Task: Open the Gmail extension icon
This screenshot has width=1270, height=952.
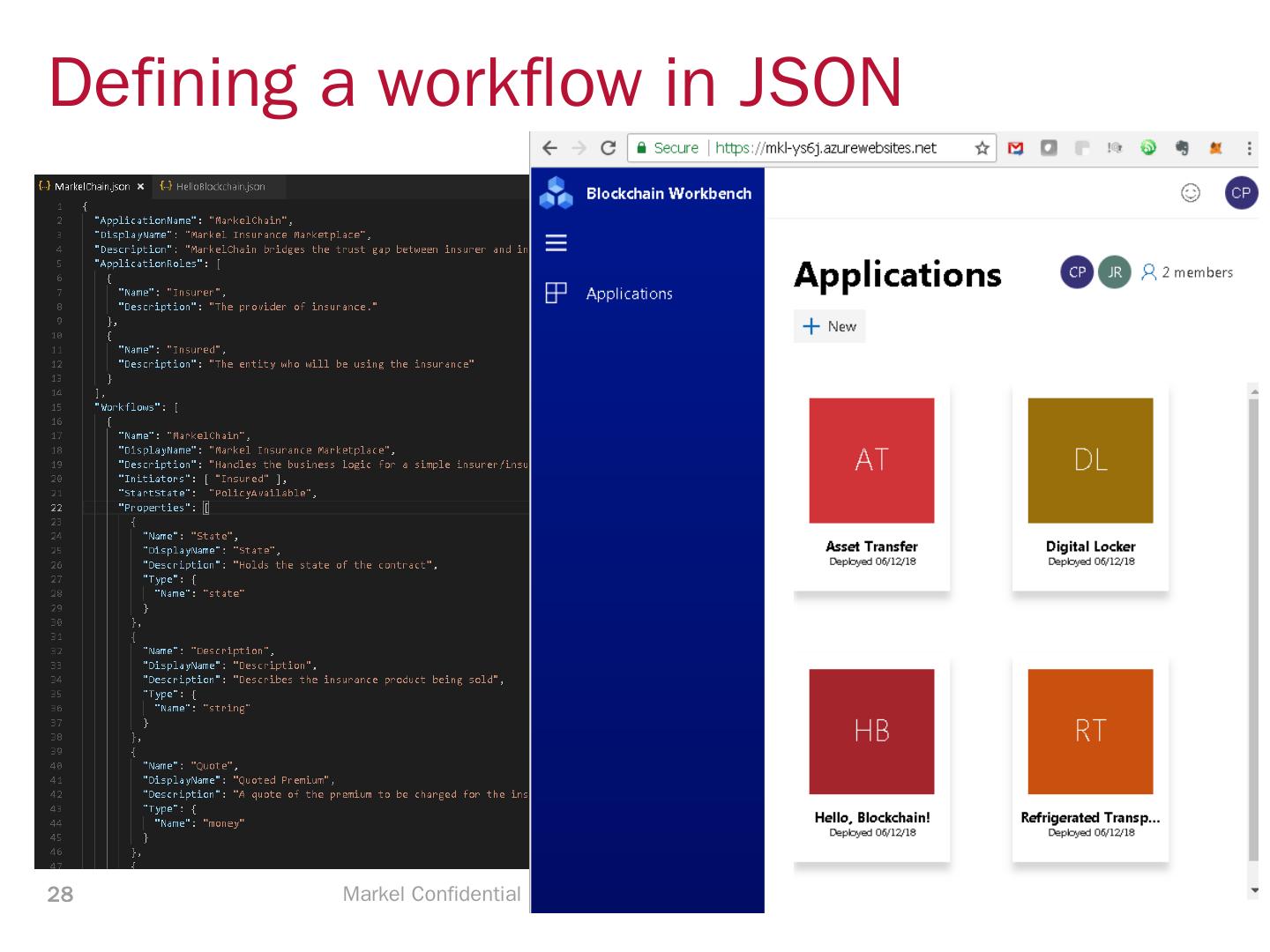Action: (x=1016, y=148)
